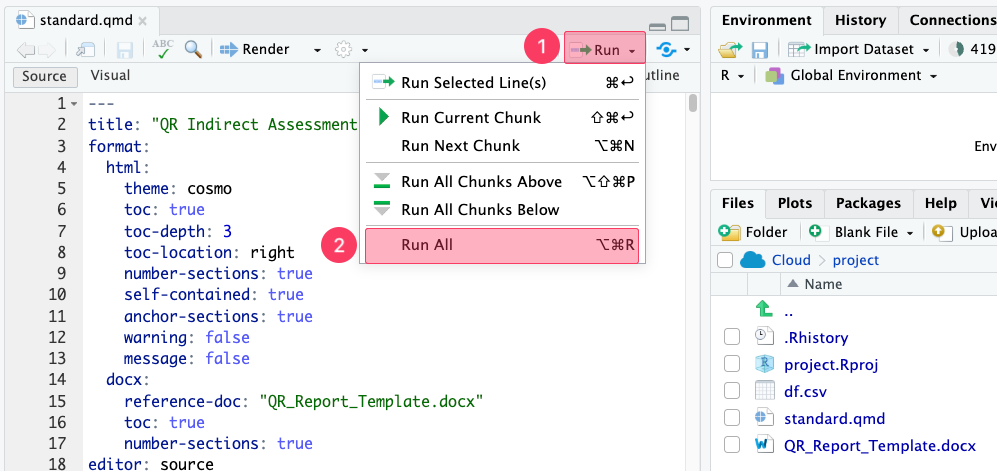The width and height of the screenshot is (997, 471).
Task: Choose Run All from the Run menu
Action: (x=501, y=245)
